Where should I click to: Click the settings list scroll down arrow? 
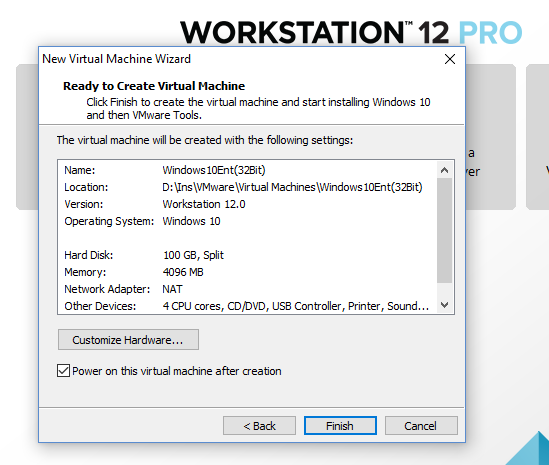(445, 305)
